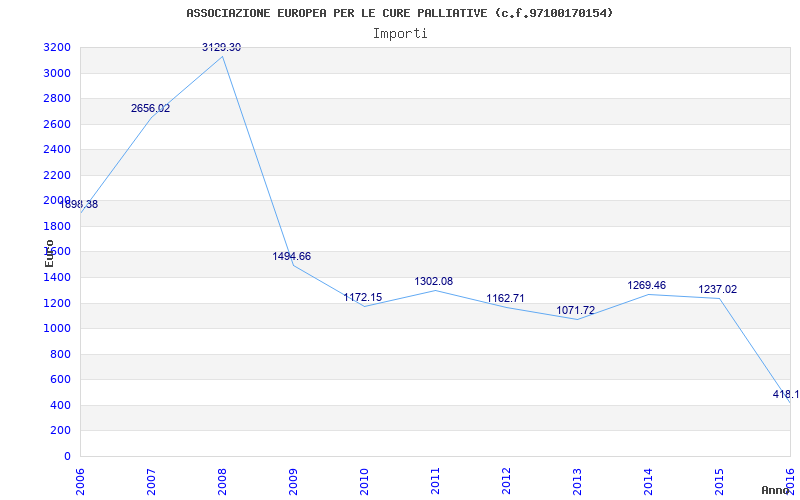This screenshot has height=500, width=800.
Task: Select the 600 y-axis tick label
Action: (60, 380)
